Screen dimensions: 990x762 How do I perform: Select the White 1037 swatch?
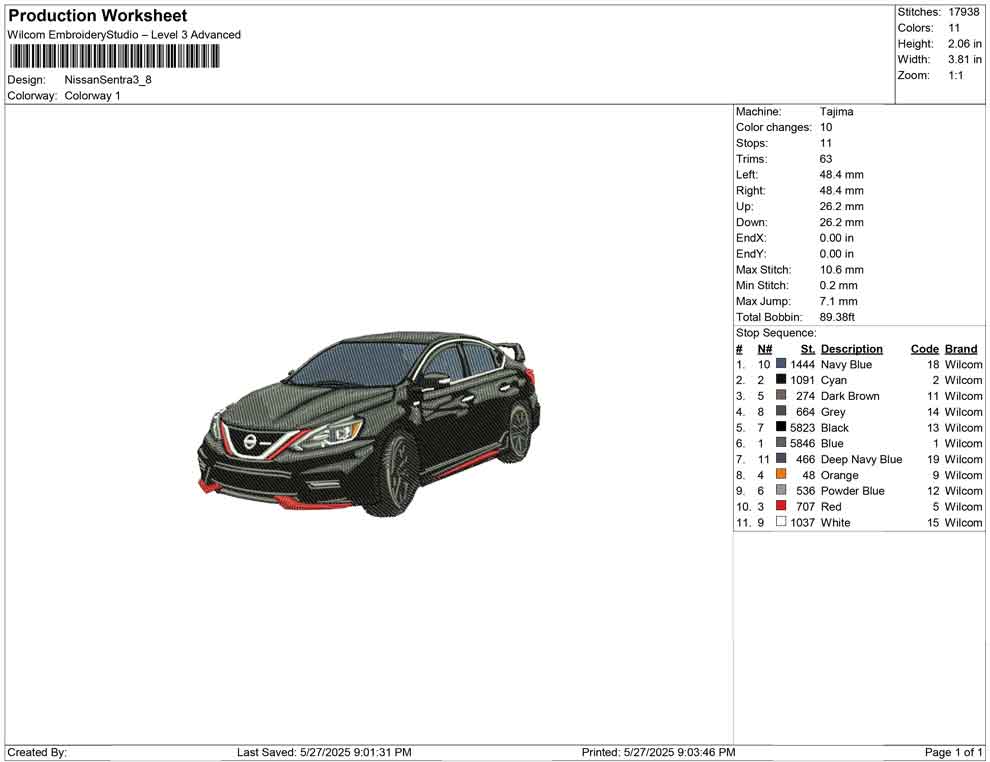(781, 521)
